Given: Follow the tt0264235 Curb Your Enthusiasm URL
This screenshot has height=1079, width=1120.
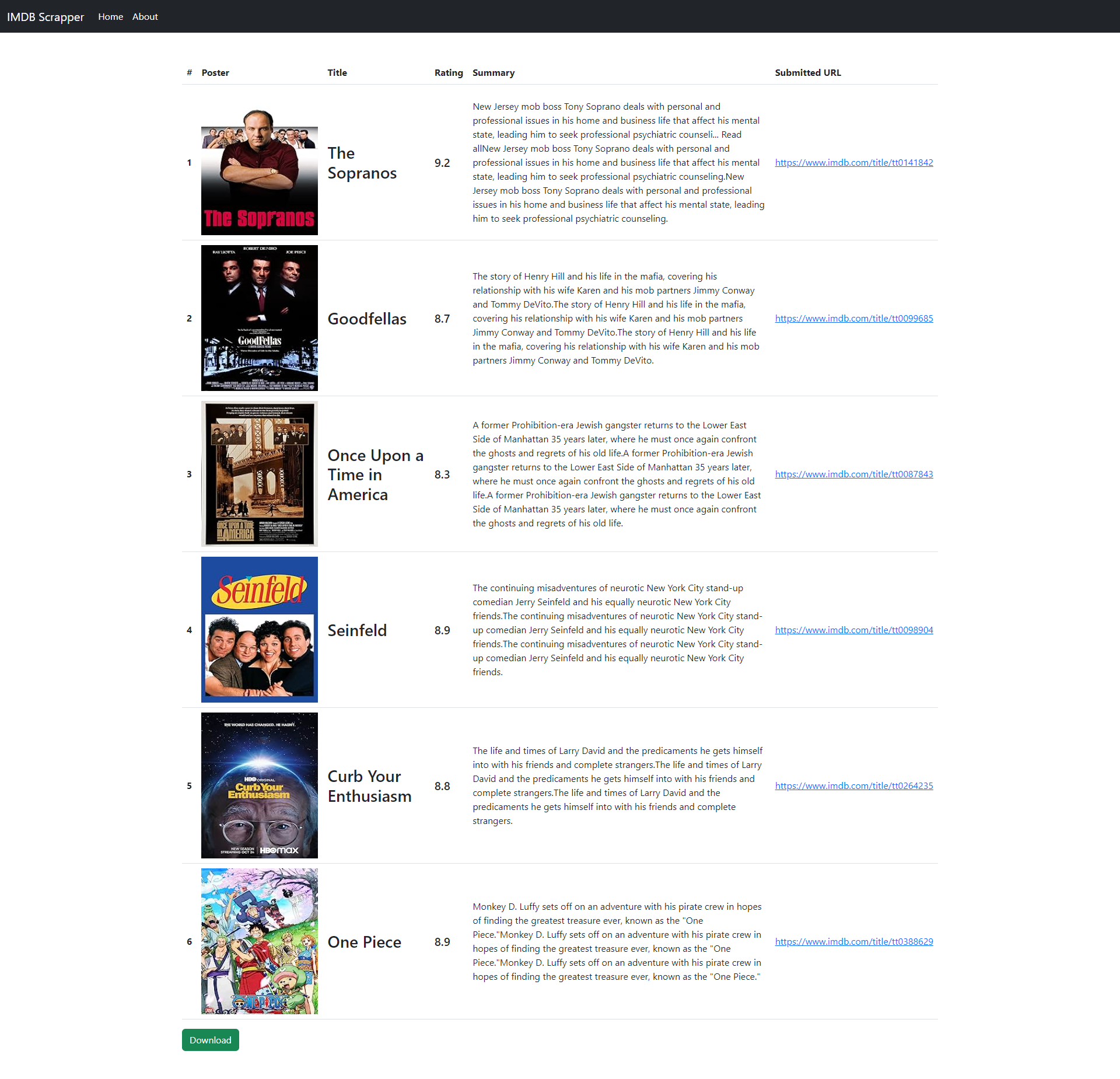Looking at the screenshot, I should [x=853, y=786].
